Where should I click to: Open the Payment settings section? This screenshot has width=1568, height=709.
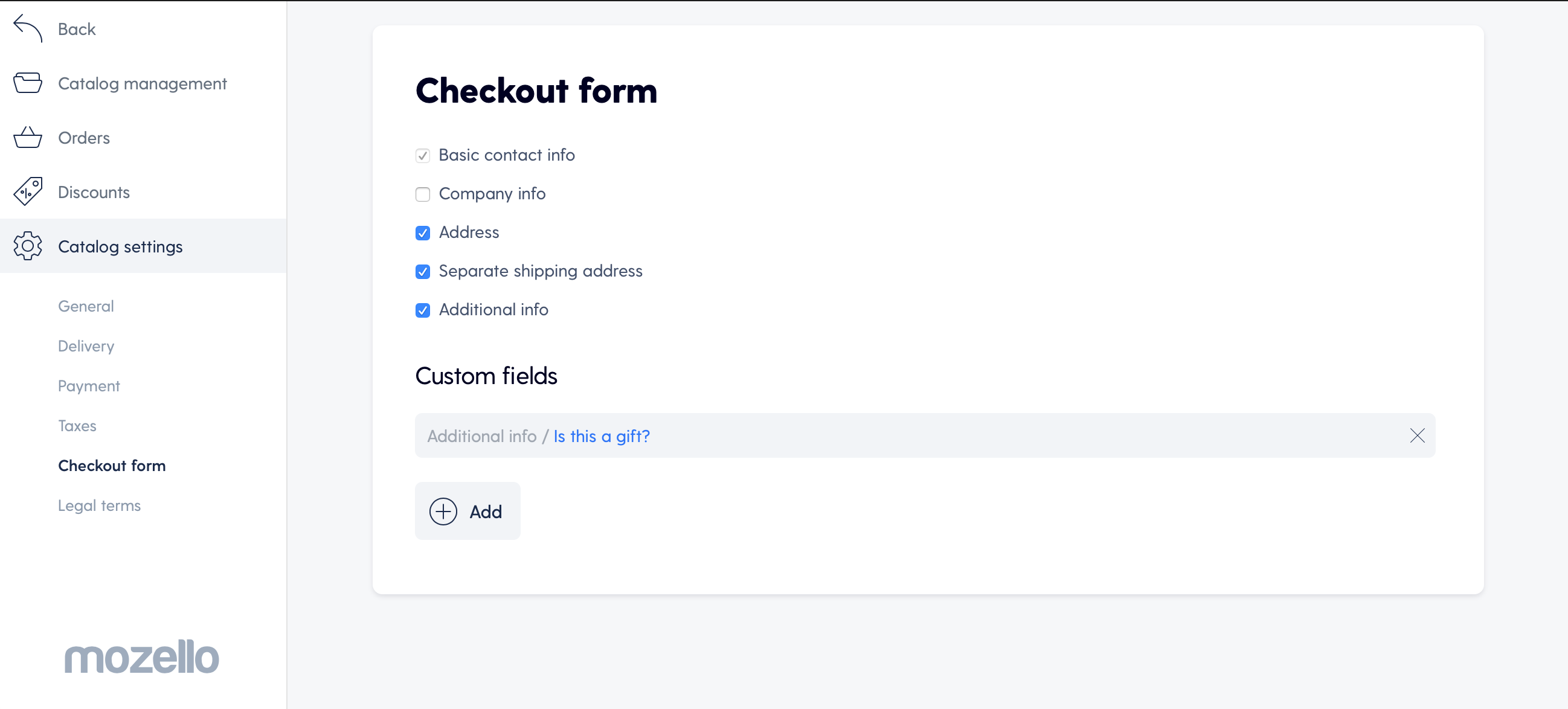(x=89, y=385)
